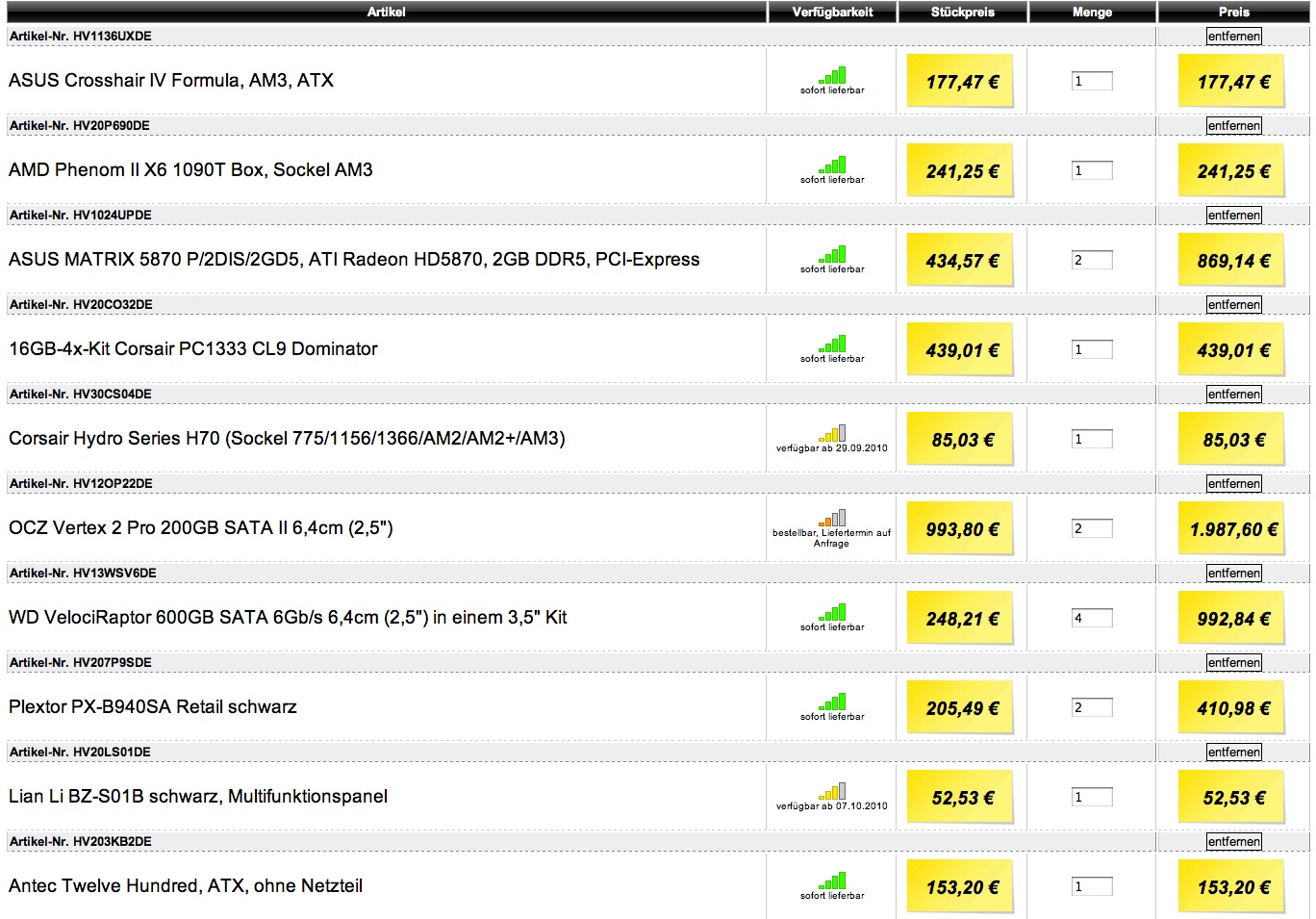The width and height of the screenshot is (1316, 919).
Task: Click availability icon for ASUS MATRIX 5870
Action: [x=832, y=254]
